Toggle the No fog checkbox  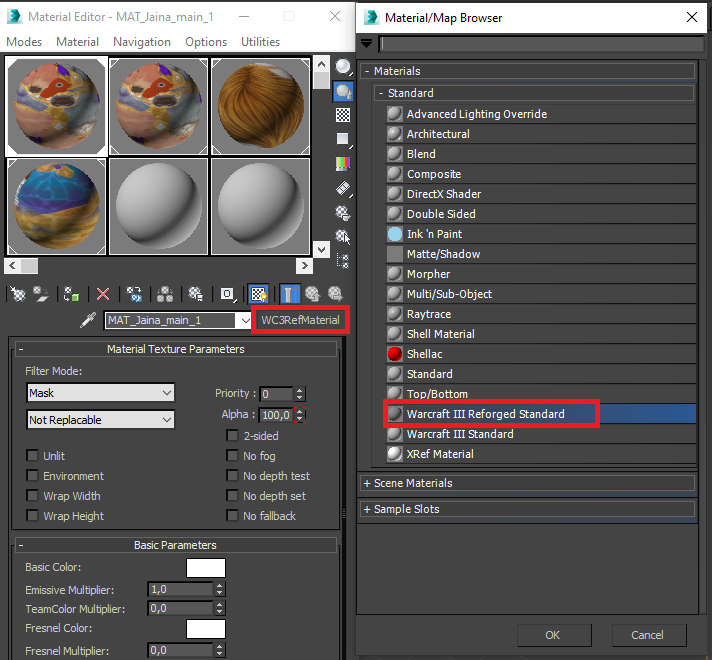(232, 456)
